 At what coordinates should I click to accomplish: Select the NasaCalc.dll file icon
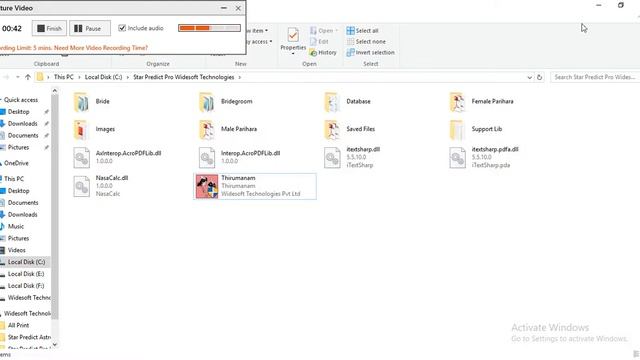[x=81, y=187]
